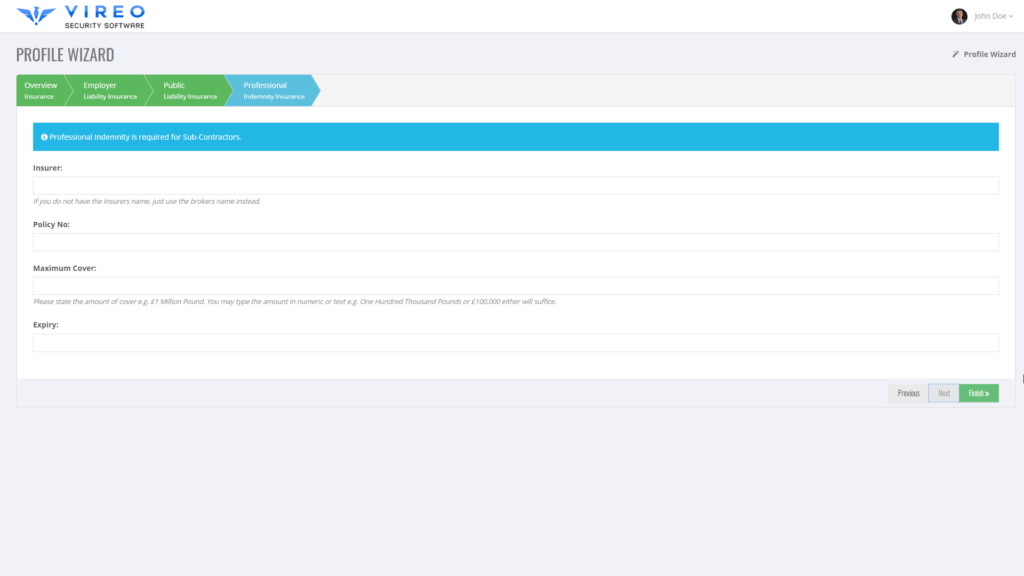Click the Next button
The width and height of the screenshot is (1024, 576).
(944, 392)
